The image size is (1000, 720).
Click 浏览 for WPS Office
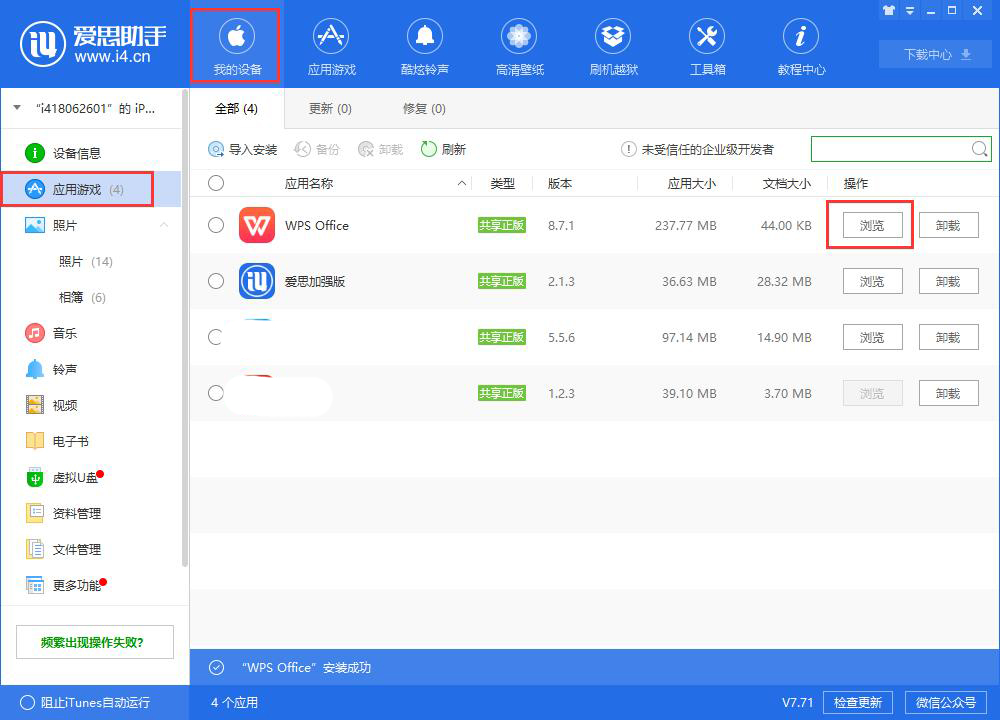(871, 225)
